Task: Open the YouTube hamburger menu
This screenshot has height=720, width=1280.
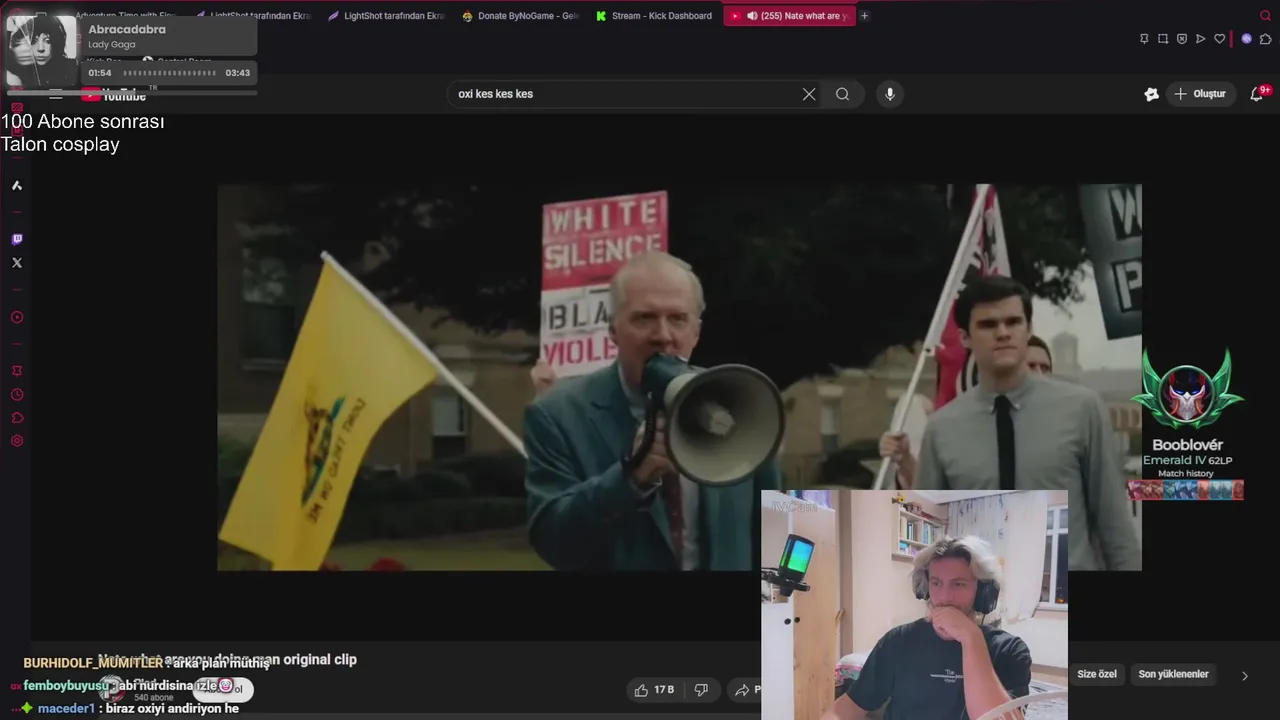Action: pos(56,94)
